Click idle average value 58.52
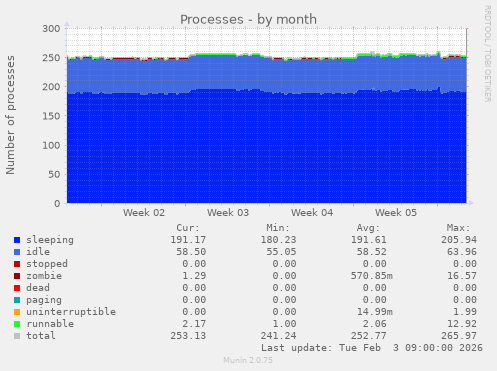This screenshot has width=497, height=371. (371, 252)
